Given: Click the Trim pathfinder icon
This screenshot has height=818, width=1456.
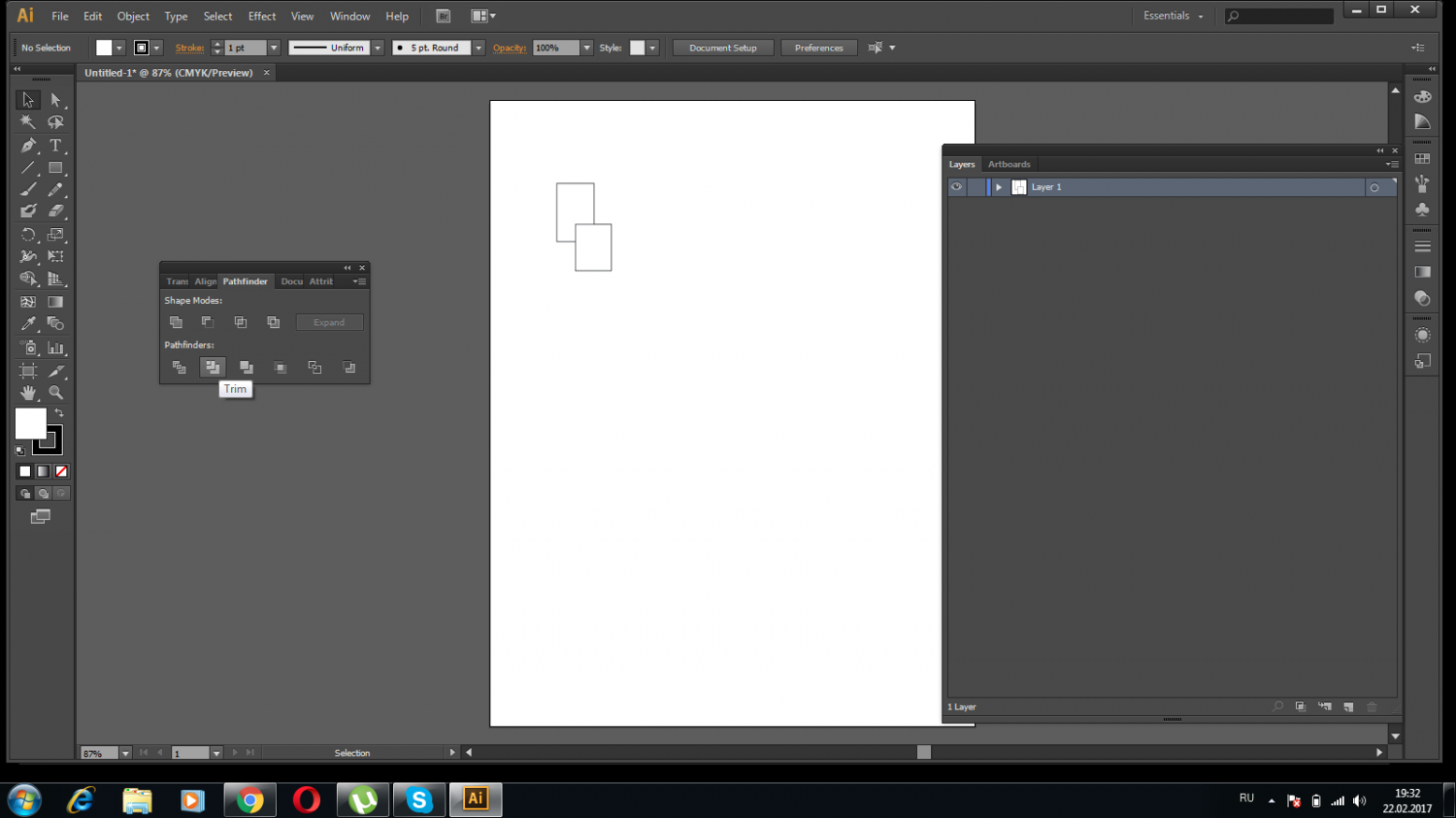Looking at the screenshot, I should [213, 367].
